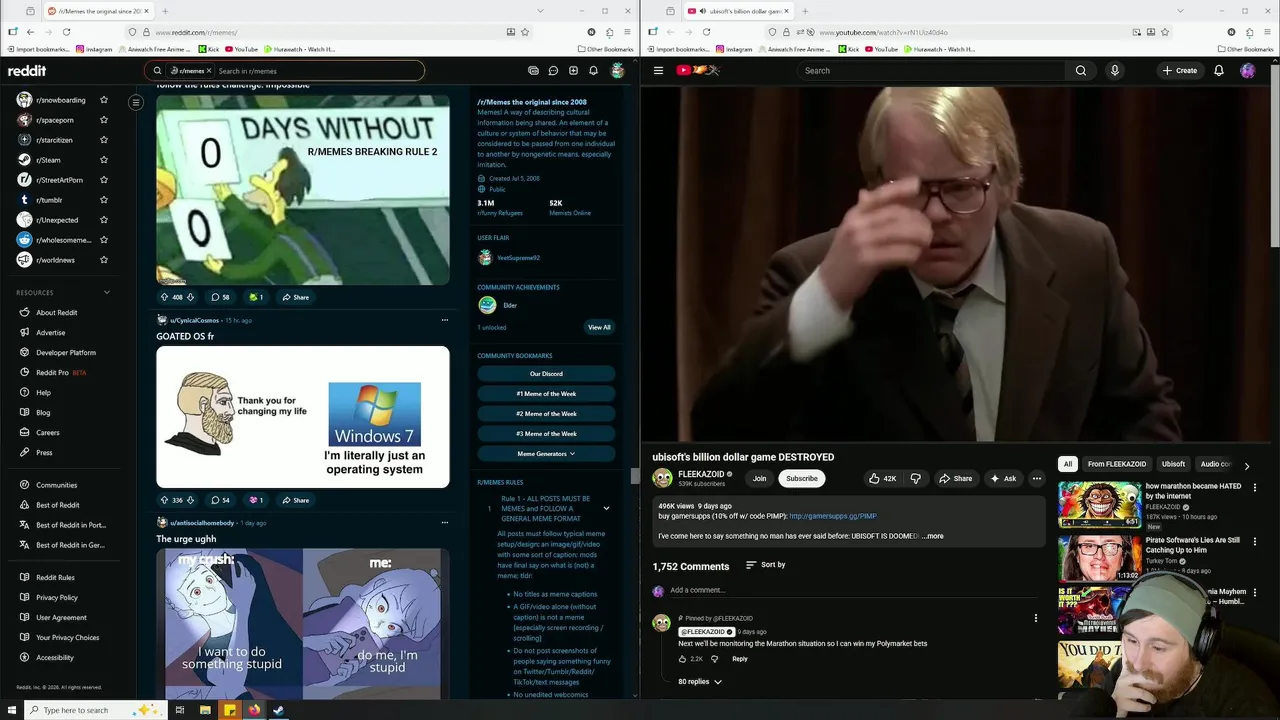
Task: Open the YouTube comments Sort by menu
Action: [x=766, y=565]
